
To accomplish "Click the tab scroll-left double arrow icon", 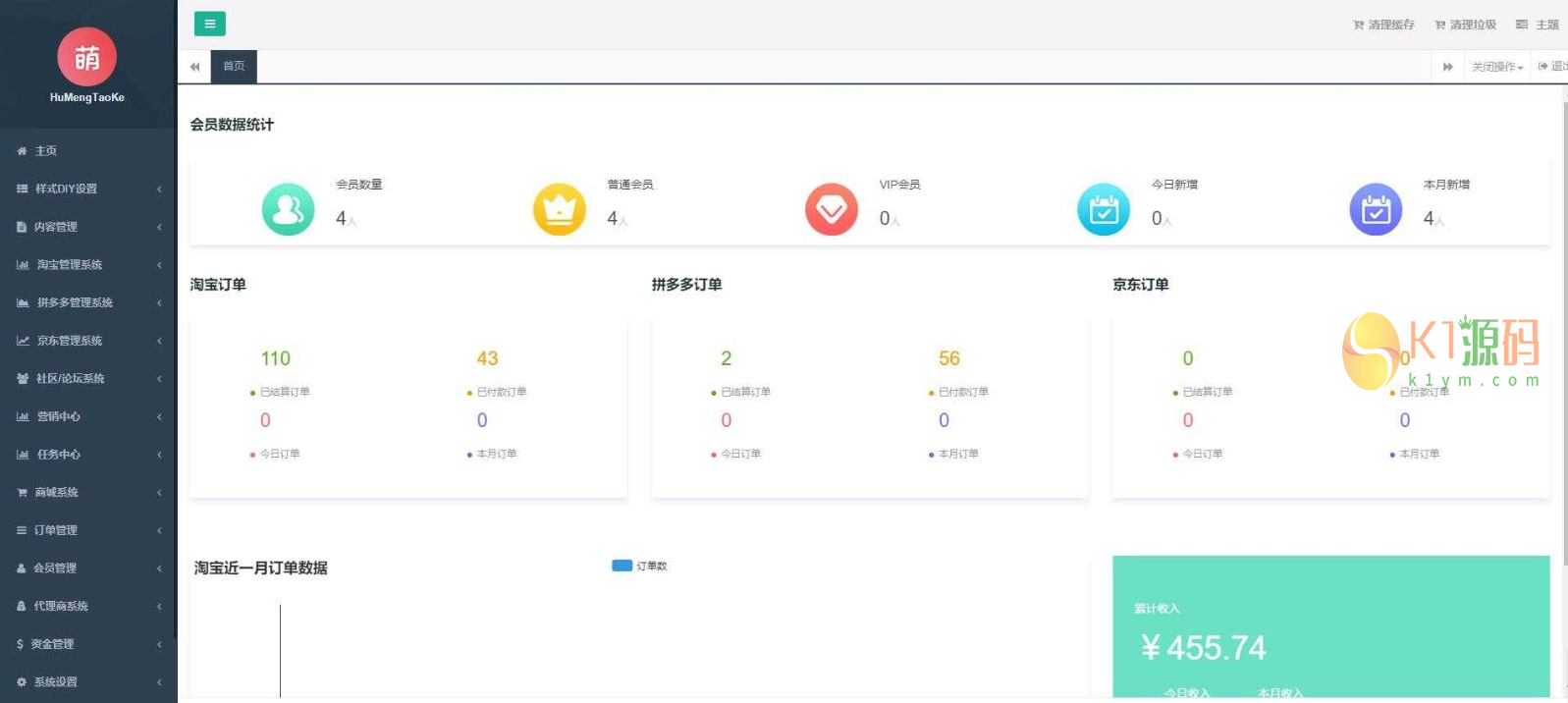I will click(194, 67).
